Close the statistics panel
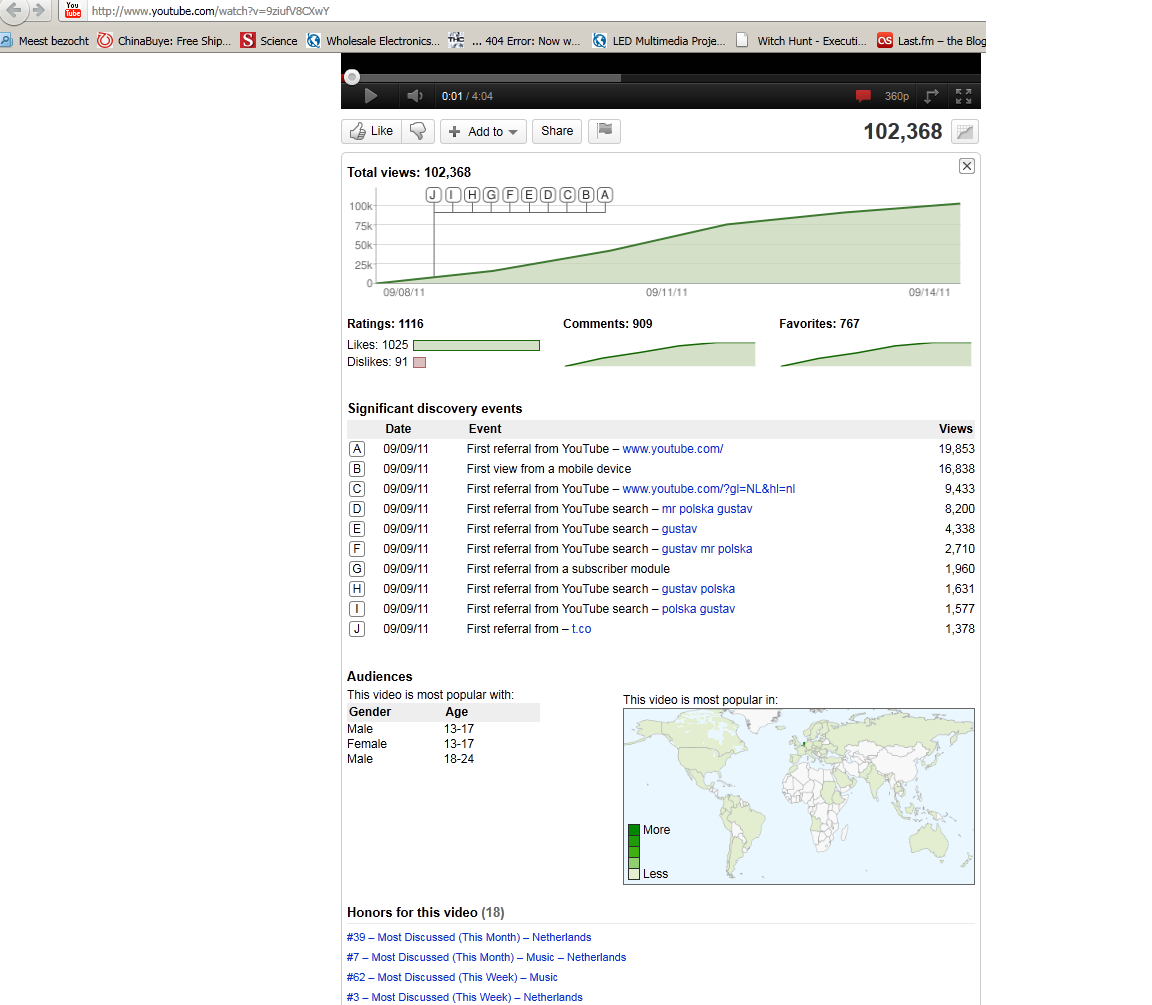The width and height of the screenshot is (1152, 1005). click(967, 166)
